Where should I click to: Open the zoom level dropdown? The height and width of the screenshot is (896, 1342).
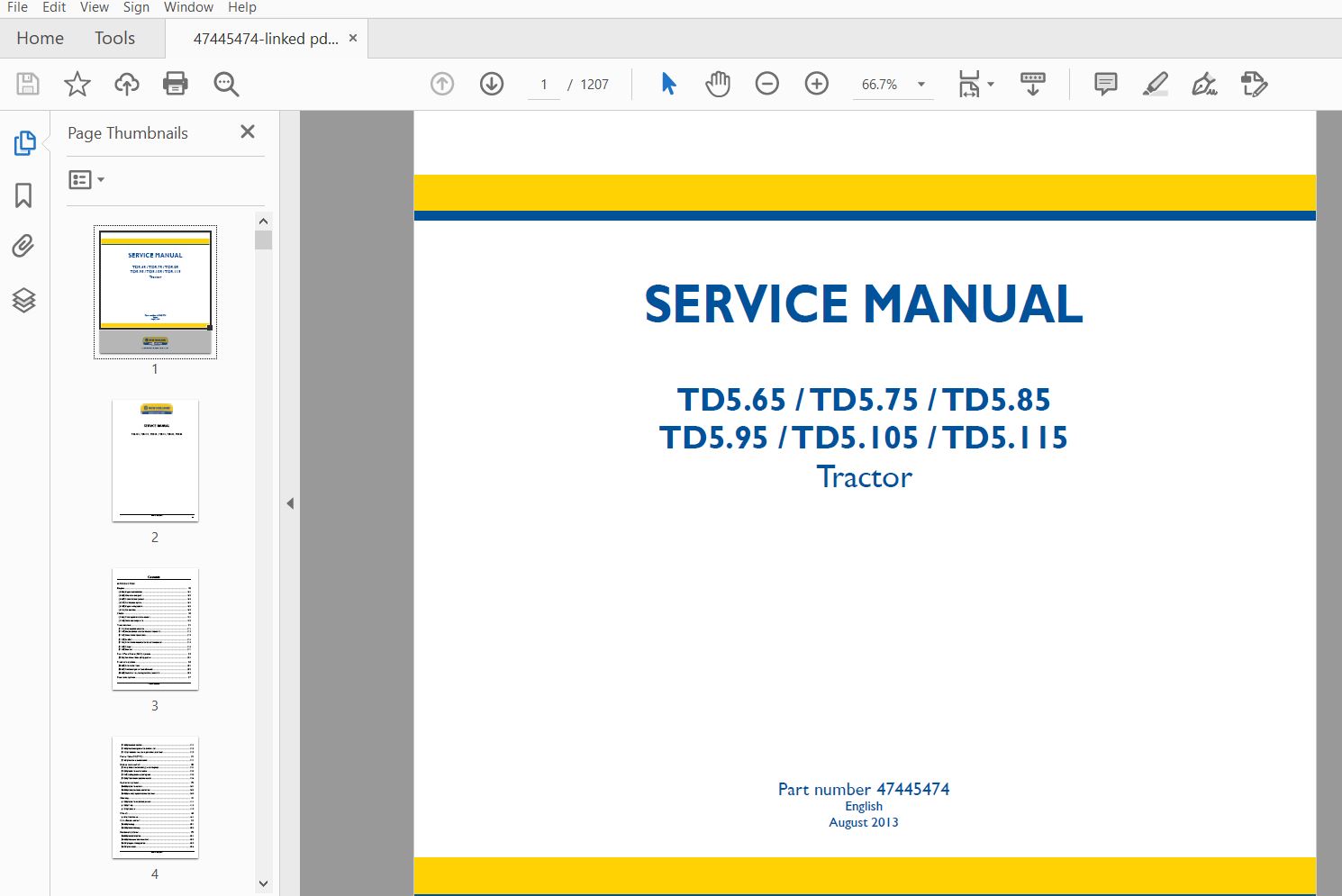(921, 84)
